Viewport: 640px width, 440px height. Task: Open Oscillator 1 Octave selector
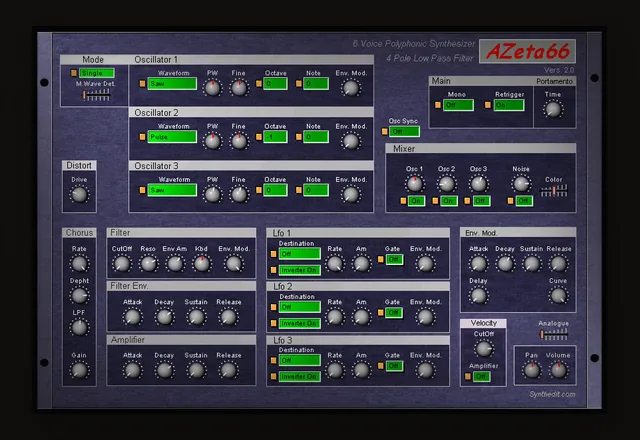pos(276,84)
